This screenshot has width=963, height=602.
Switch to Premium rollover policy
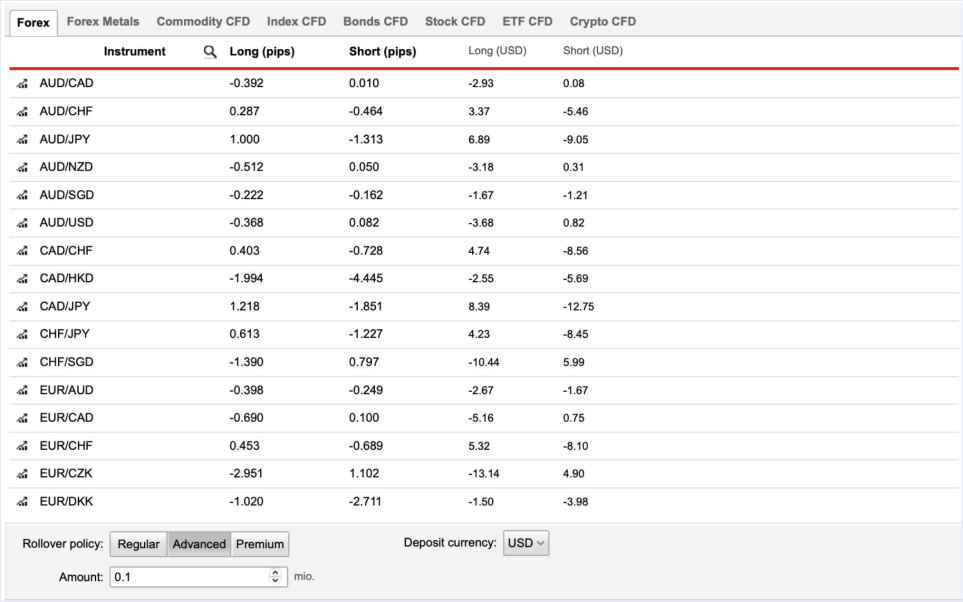(260, 544)
